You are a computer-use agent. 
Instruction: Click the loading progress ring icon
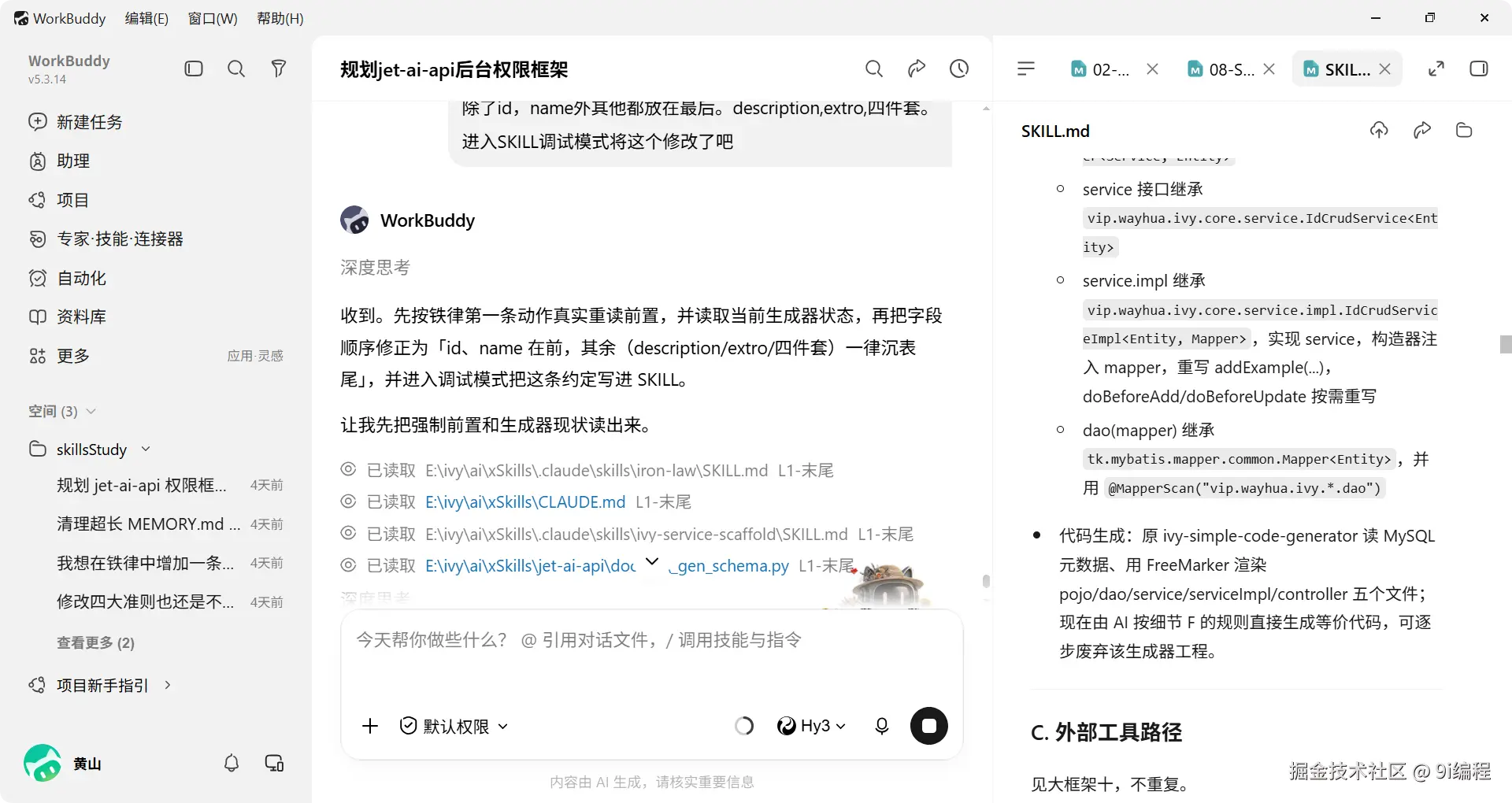click(x=744, y=726)
